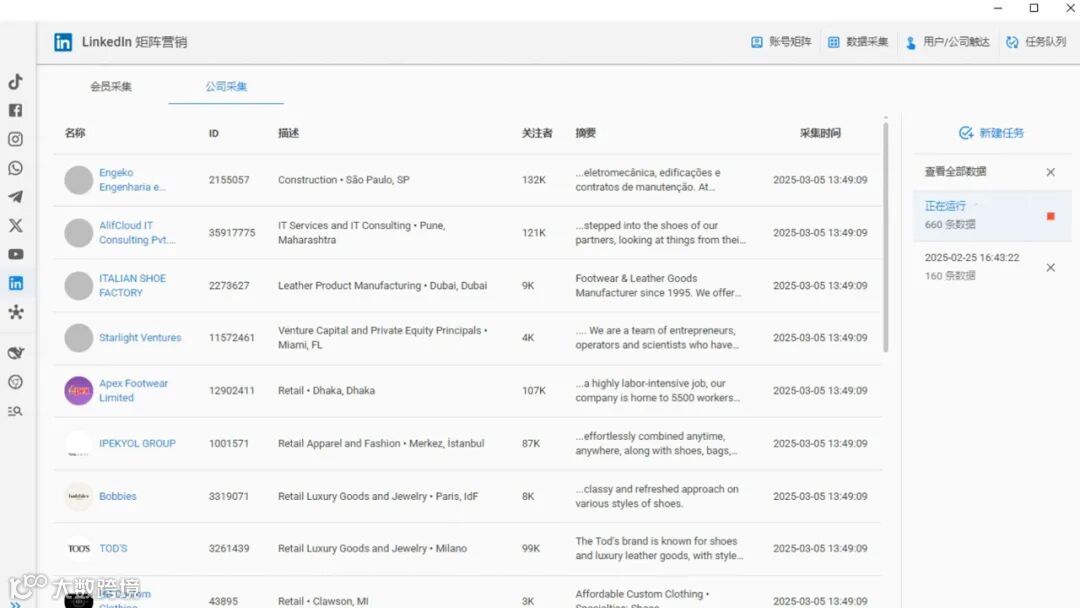The height and width of the screenshot is (608, 1080).
Task: Click the ID column header
Action: coord(214,133)
